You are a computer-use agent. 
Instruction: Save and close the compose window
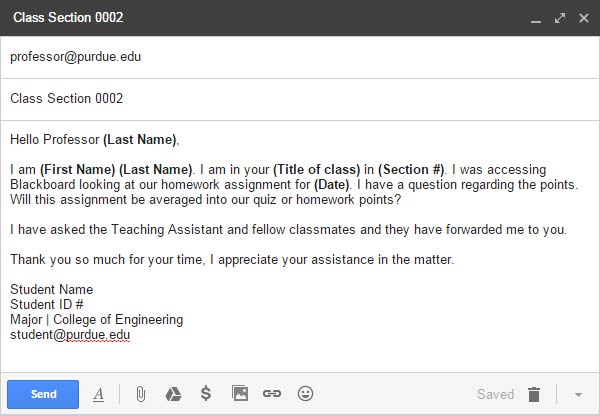(582, 18)
